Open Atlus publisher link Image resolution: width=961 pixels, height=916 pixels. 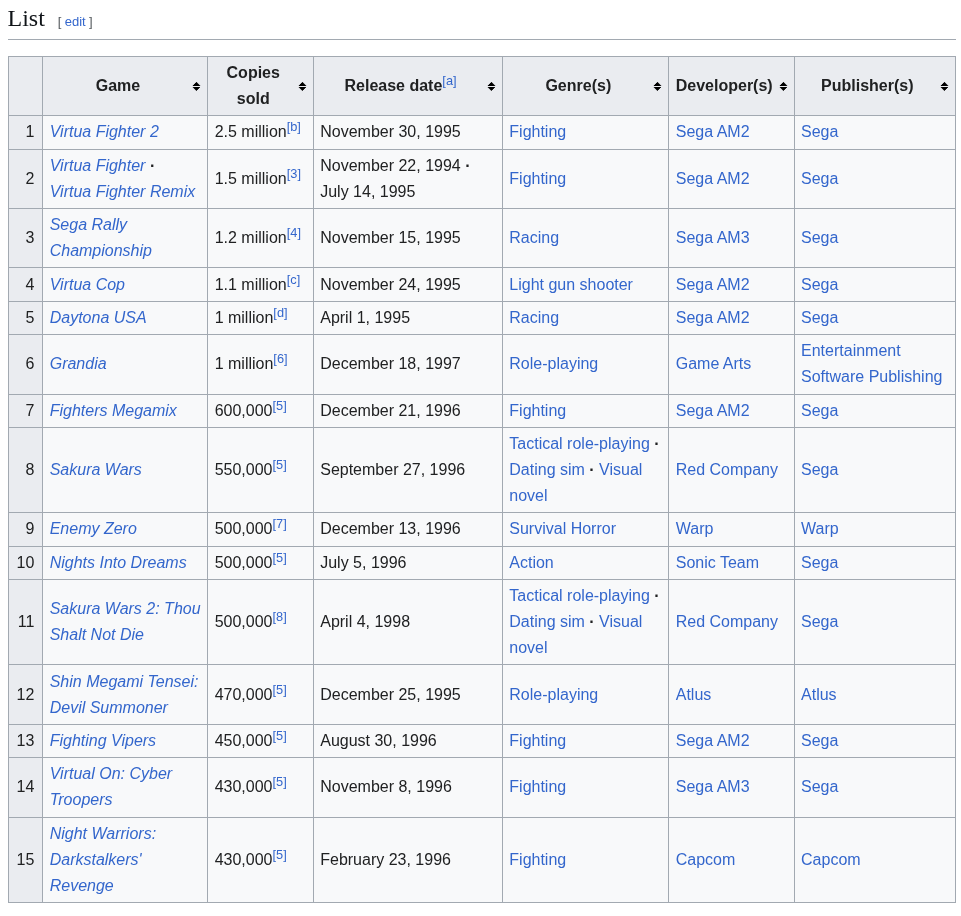[819, 695]
